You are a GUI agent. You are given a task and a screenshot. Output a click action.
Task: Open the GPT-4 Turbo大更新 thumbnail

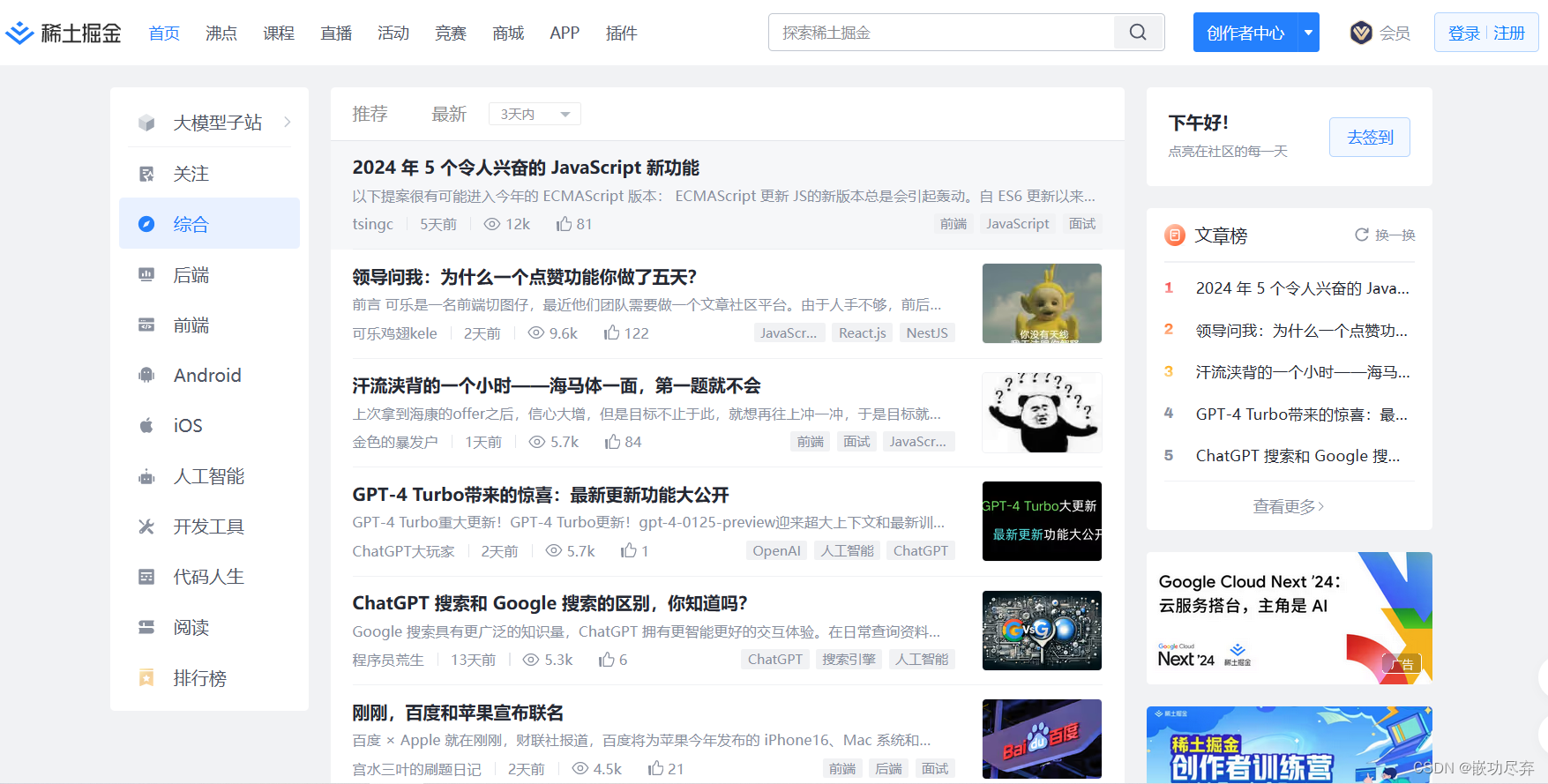(1042, 521)
